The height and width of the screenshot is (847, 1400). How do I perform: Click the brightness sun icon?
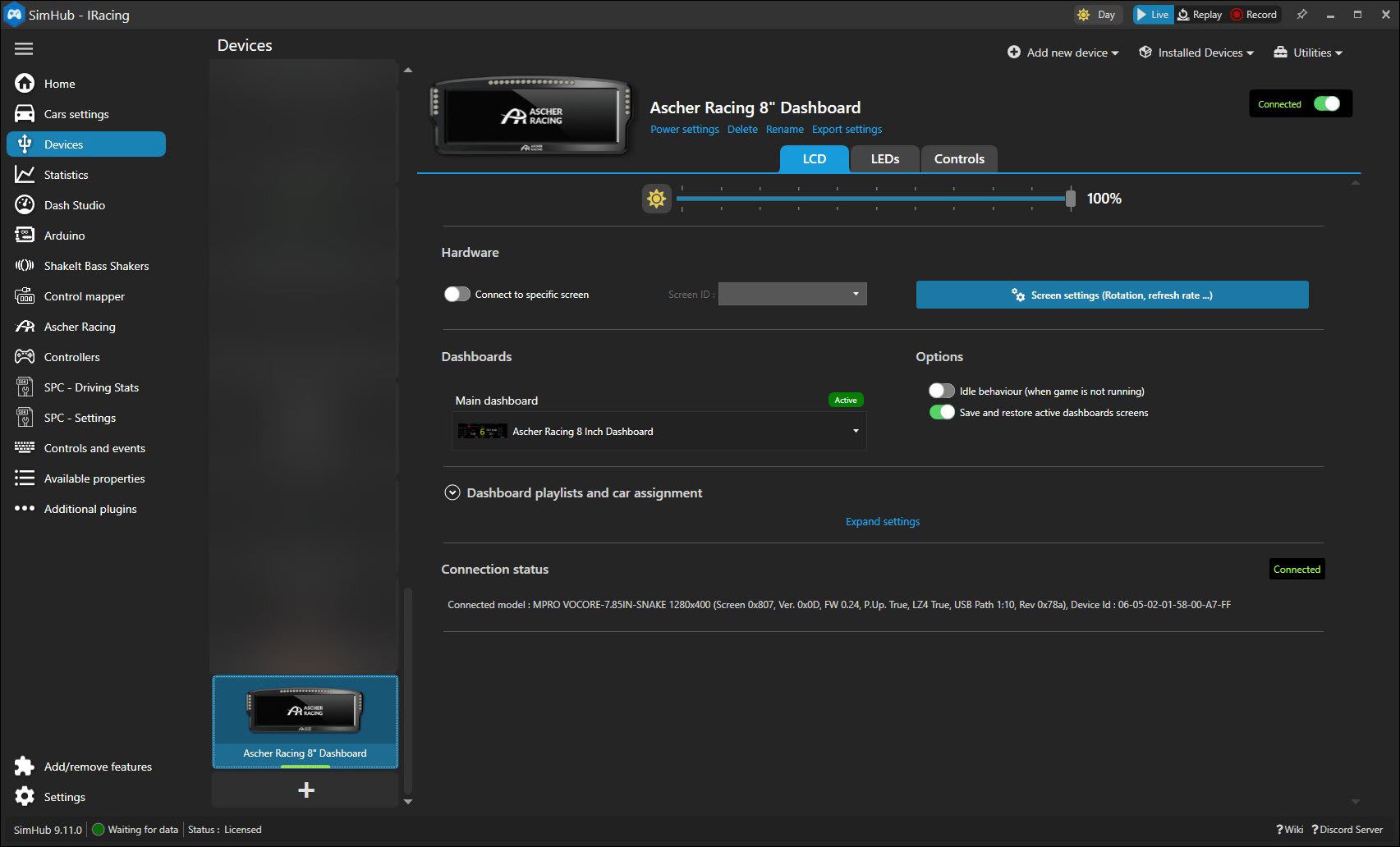[656, 199]
